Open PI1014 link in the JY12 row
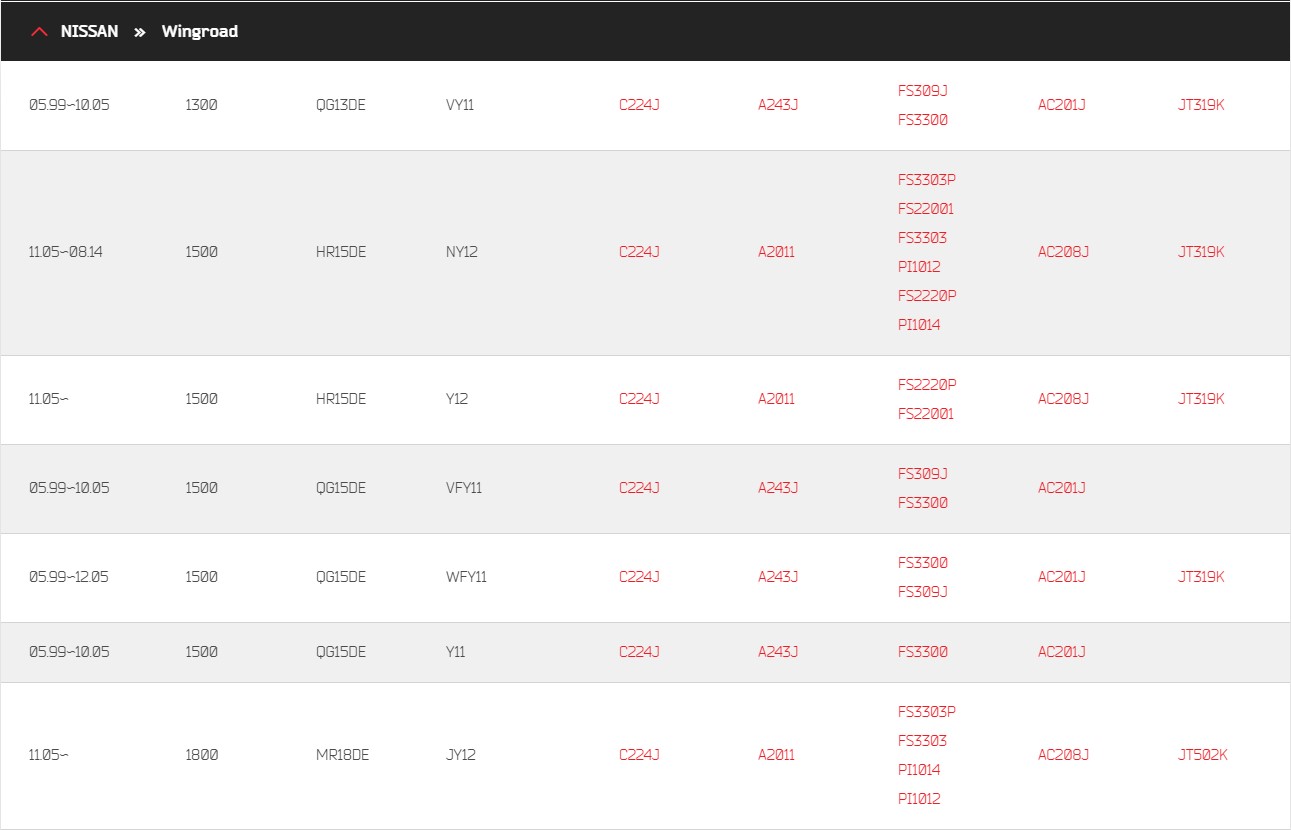 [919, 770]
